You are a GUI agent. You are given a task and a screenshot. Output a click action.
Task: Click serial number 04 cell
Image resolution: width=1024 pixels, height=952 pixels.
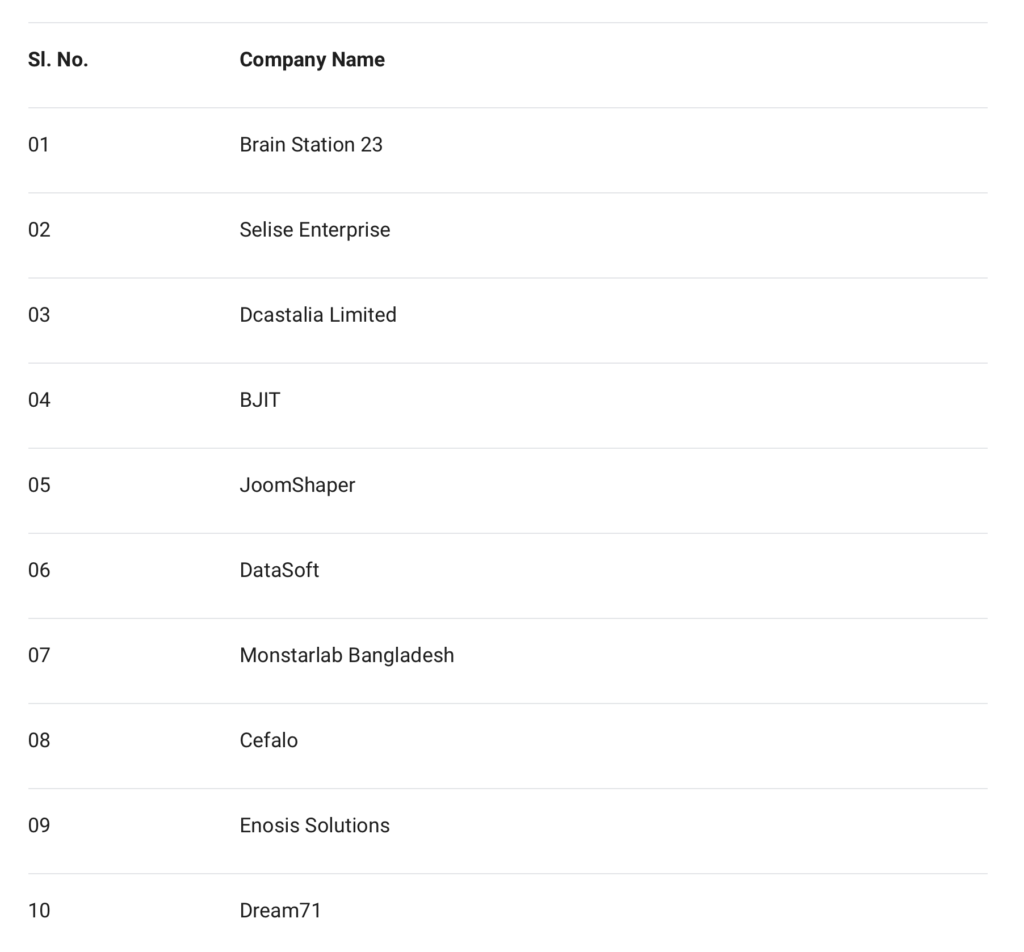(39, 400)
